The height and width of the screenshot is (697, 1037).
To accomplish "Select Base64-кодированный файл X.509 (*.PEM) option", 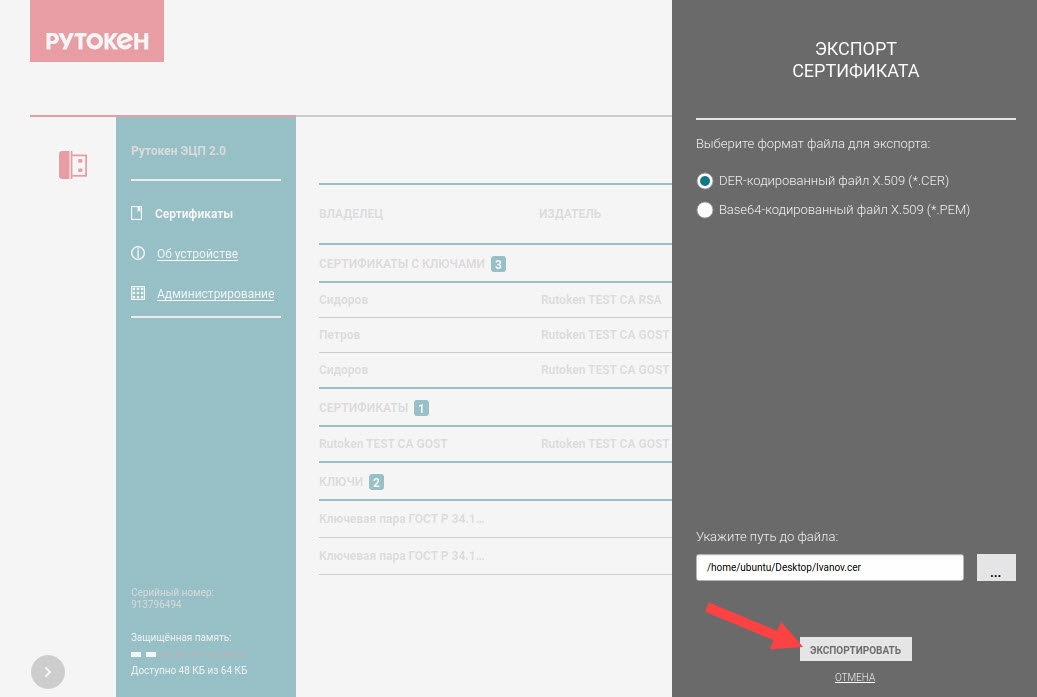I will (x=705, y=210).
